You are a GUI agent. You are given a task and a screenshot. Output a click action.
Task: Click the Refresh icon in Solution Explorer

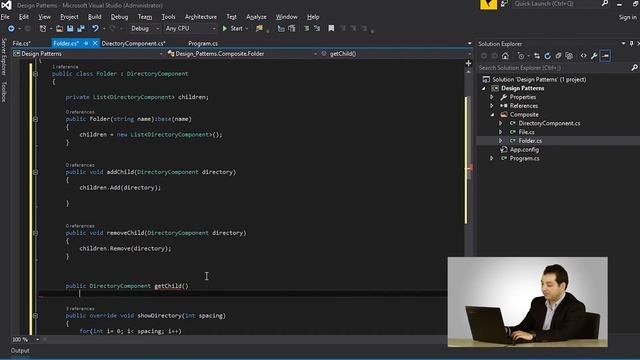click(547, 56)
